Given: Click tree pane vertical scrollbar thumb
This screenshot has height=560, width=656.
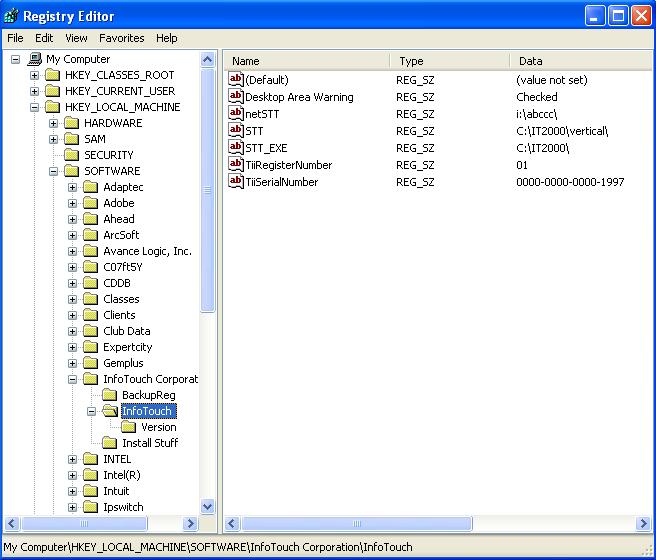Looking at the screenshot, I should [208, 190].
